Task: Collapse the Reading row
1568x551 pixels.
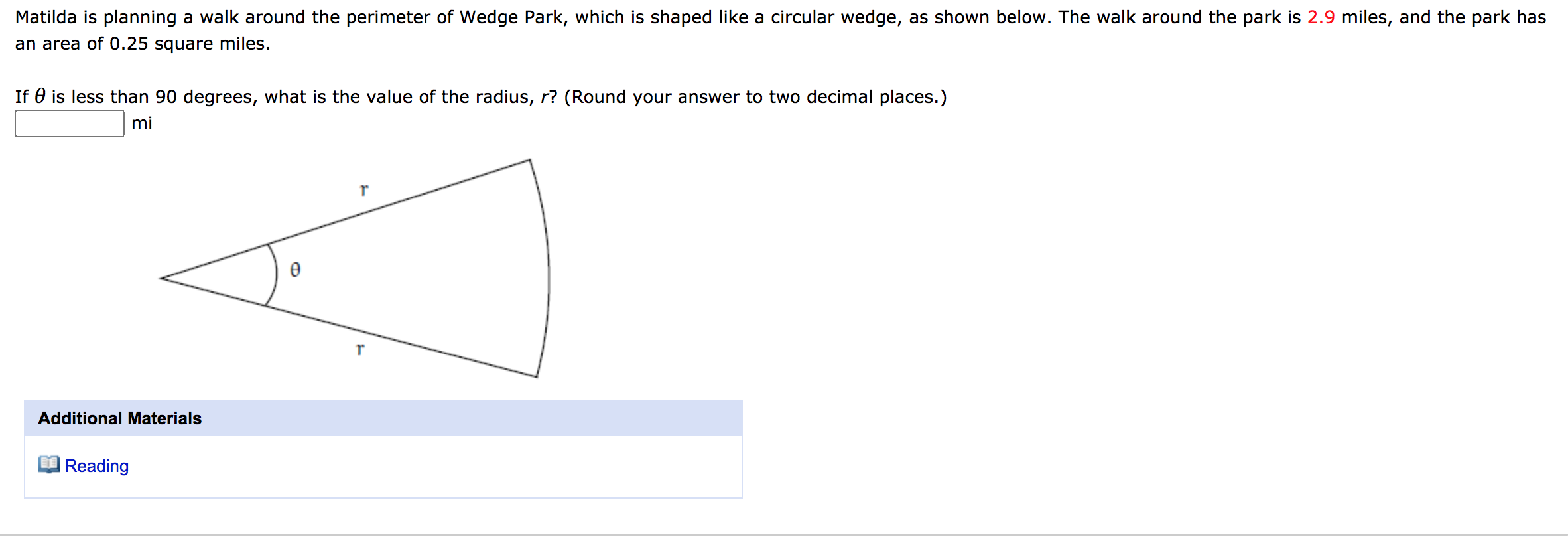Action: [x=96, y=466]
